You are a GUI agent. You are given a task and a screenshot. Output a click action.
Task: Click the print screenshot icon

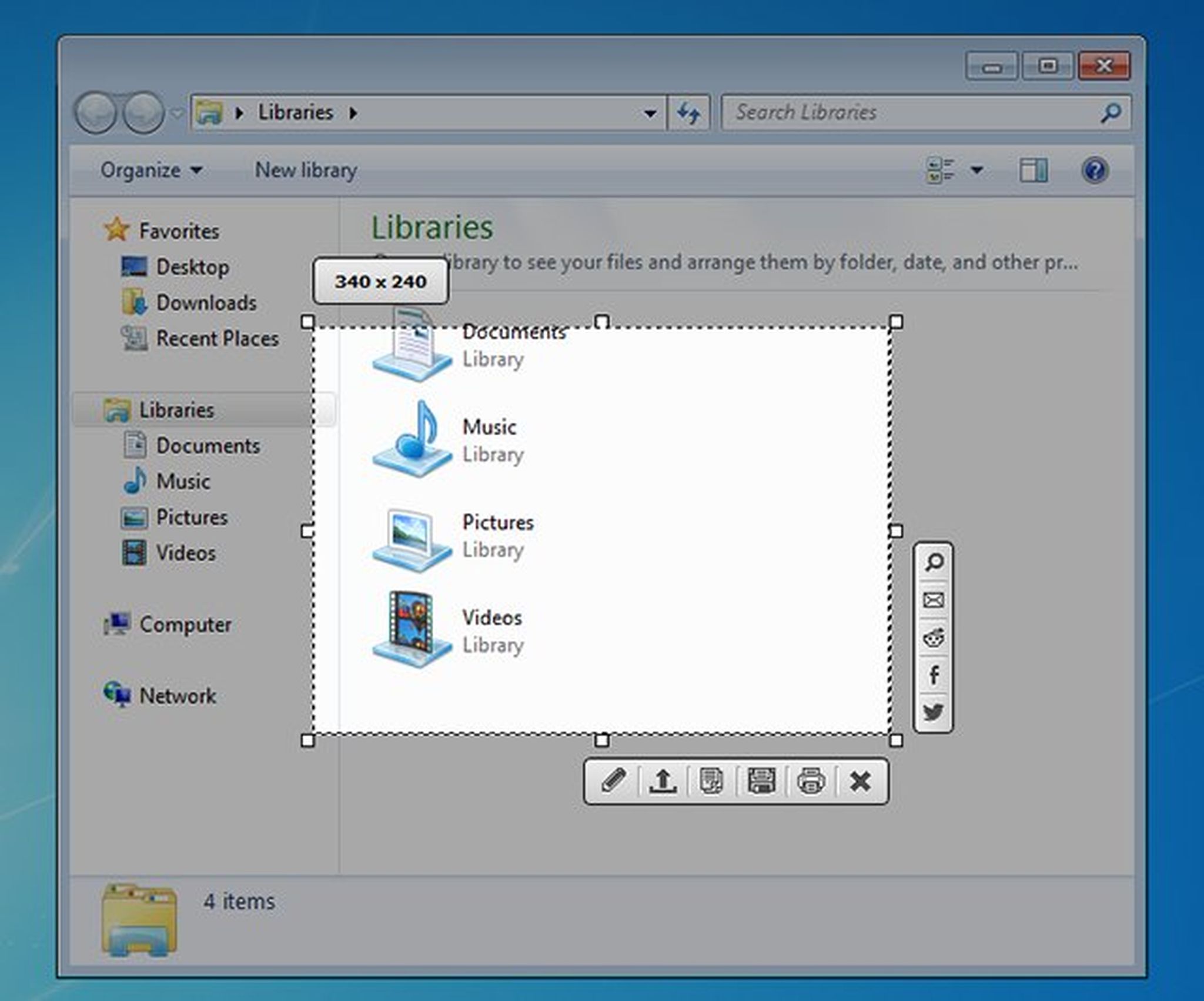(x=811, y=781)
